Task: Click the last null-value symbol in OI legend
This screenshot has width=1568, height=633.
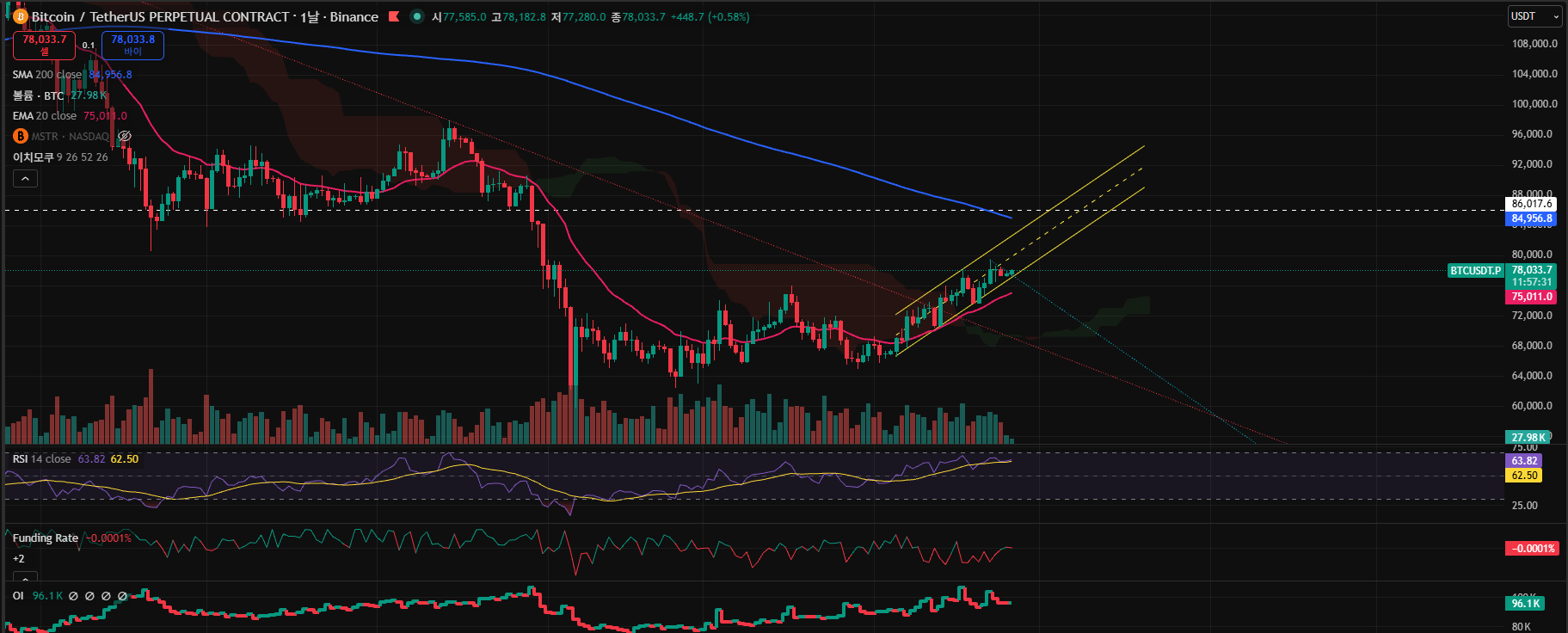Action: 122,596
